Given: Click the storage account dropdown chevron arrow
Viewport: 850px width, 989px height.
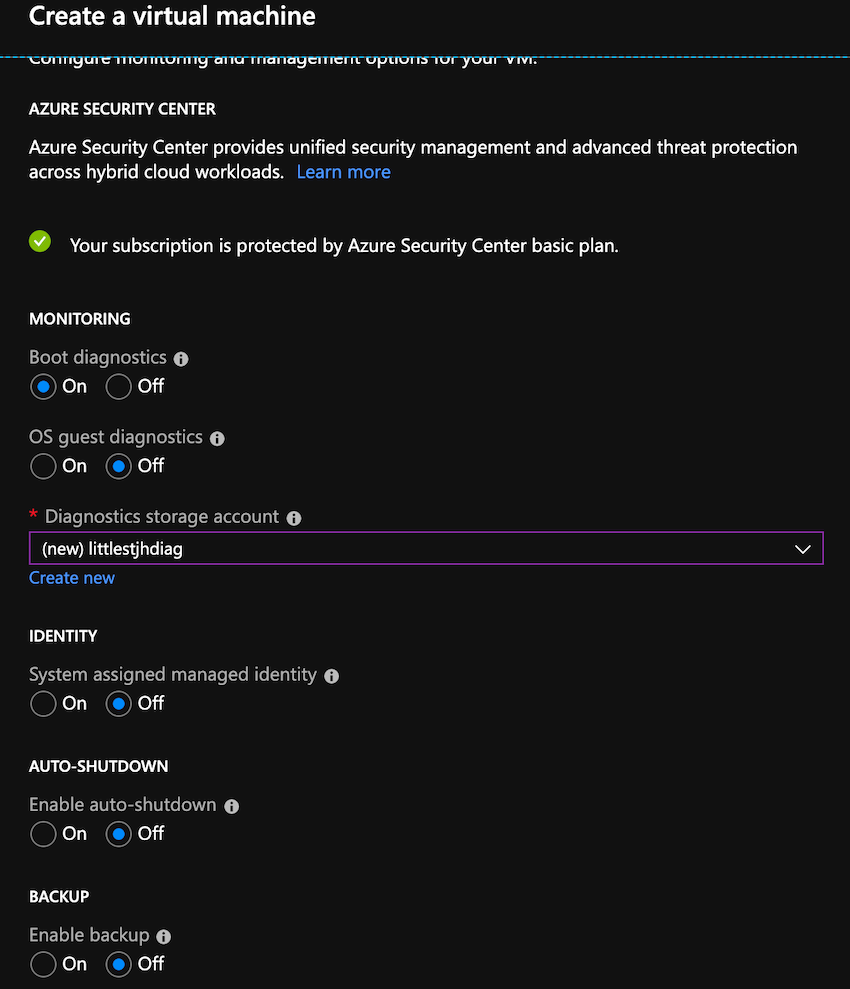Looking at the screenshot, I should coord(801,549).
